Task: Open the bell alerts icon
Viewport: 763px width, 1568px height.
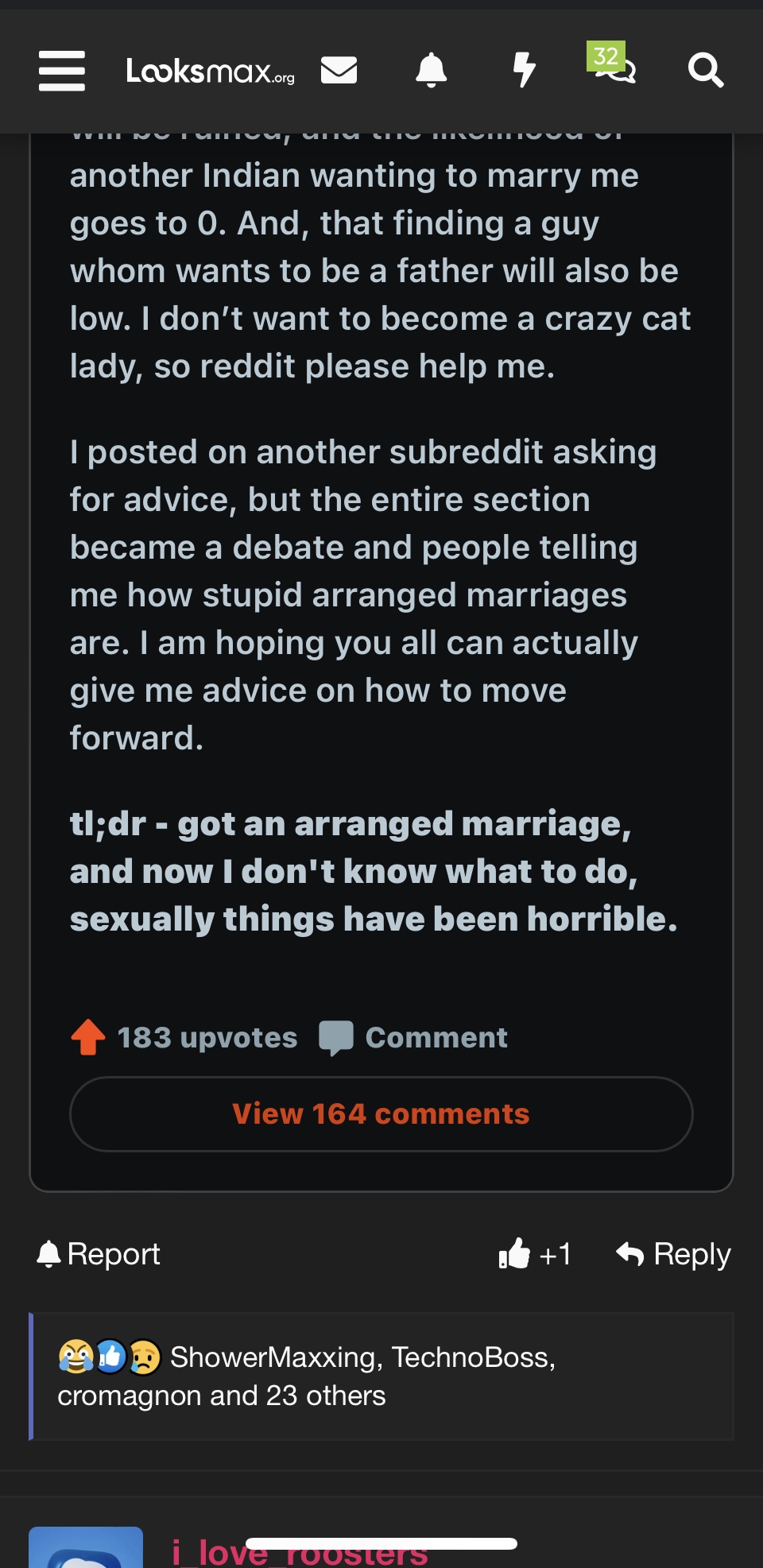Action: (432, 70)
